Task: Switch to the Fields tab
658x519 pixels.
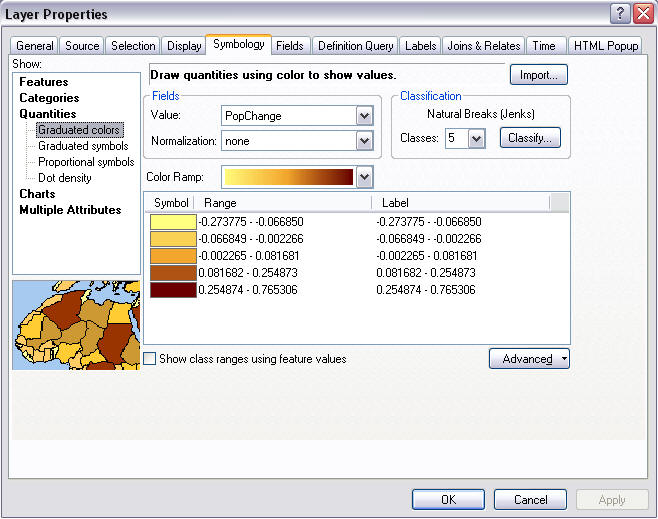Action: click(x=290, y=46)
